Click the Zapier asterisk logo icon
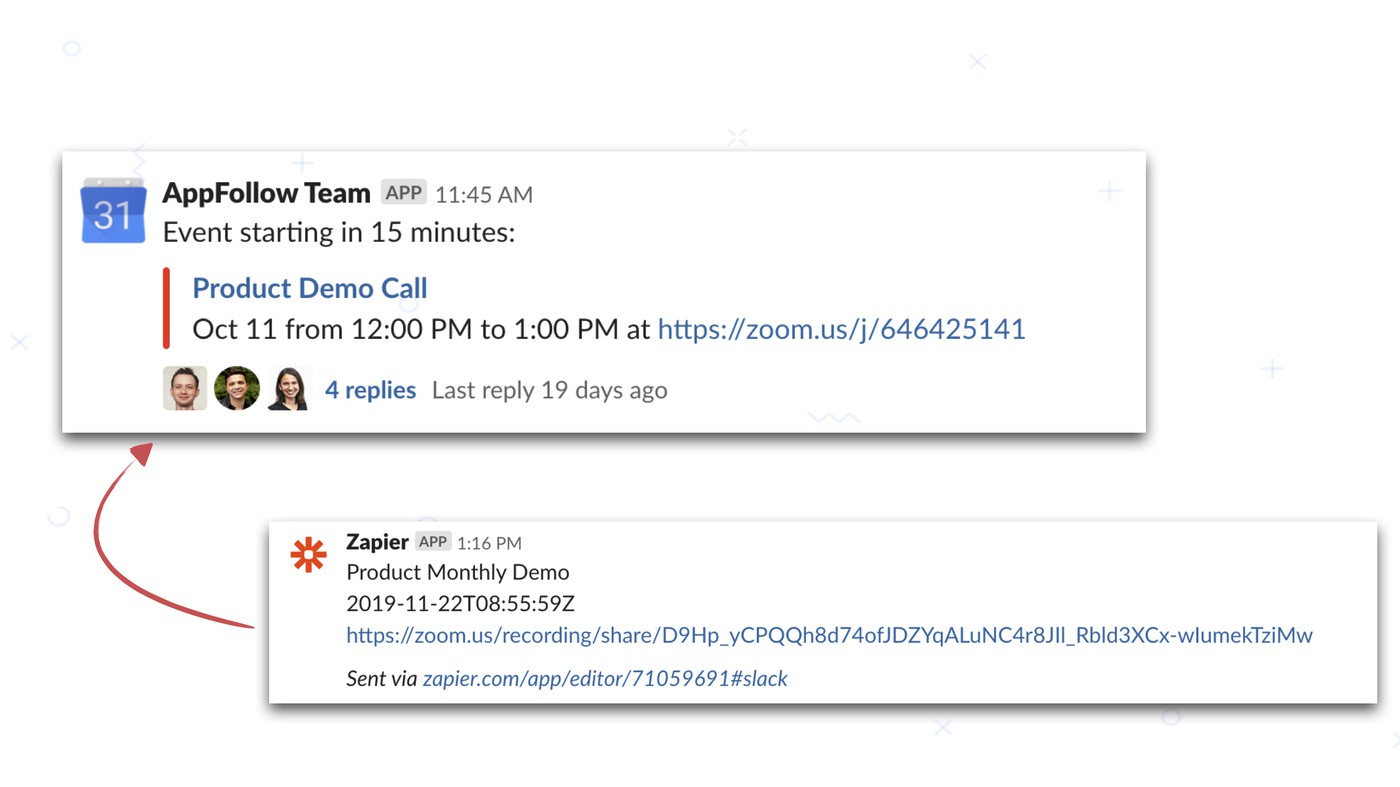Viewport: 1400px width, 787px height. [x=308, y=554]
